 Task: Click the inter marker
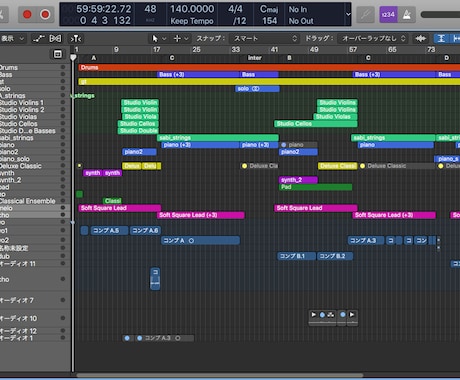point(254,58)
